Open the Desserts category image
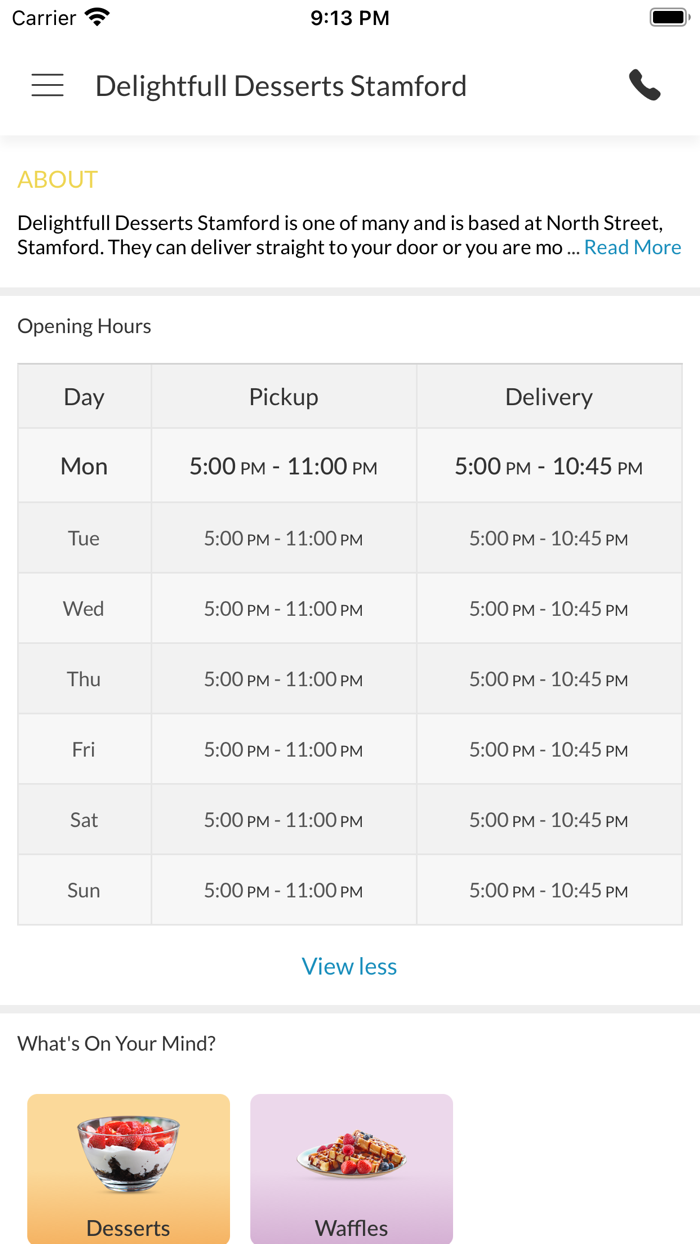 click(x=129, y=1155)
